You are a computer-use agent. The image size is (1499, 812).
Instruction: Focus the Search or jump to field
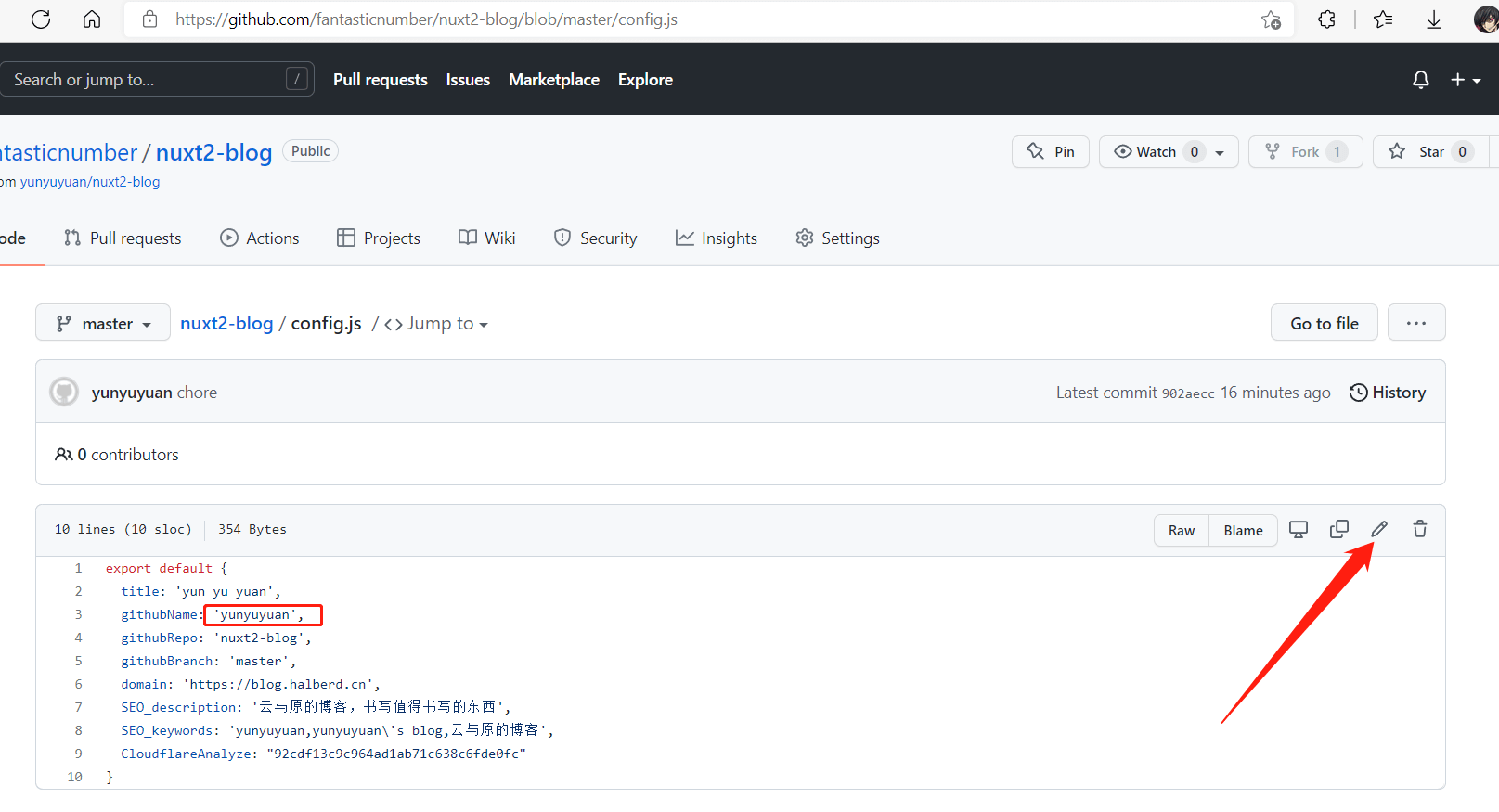click(149, 80)
